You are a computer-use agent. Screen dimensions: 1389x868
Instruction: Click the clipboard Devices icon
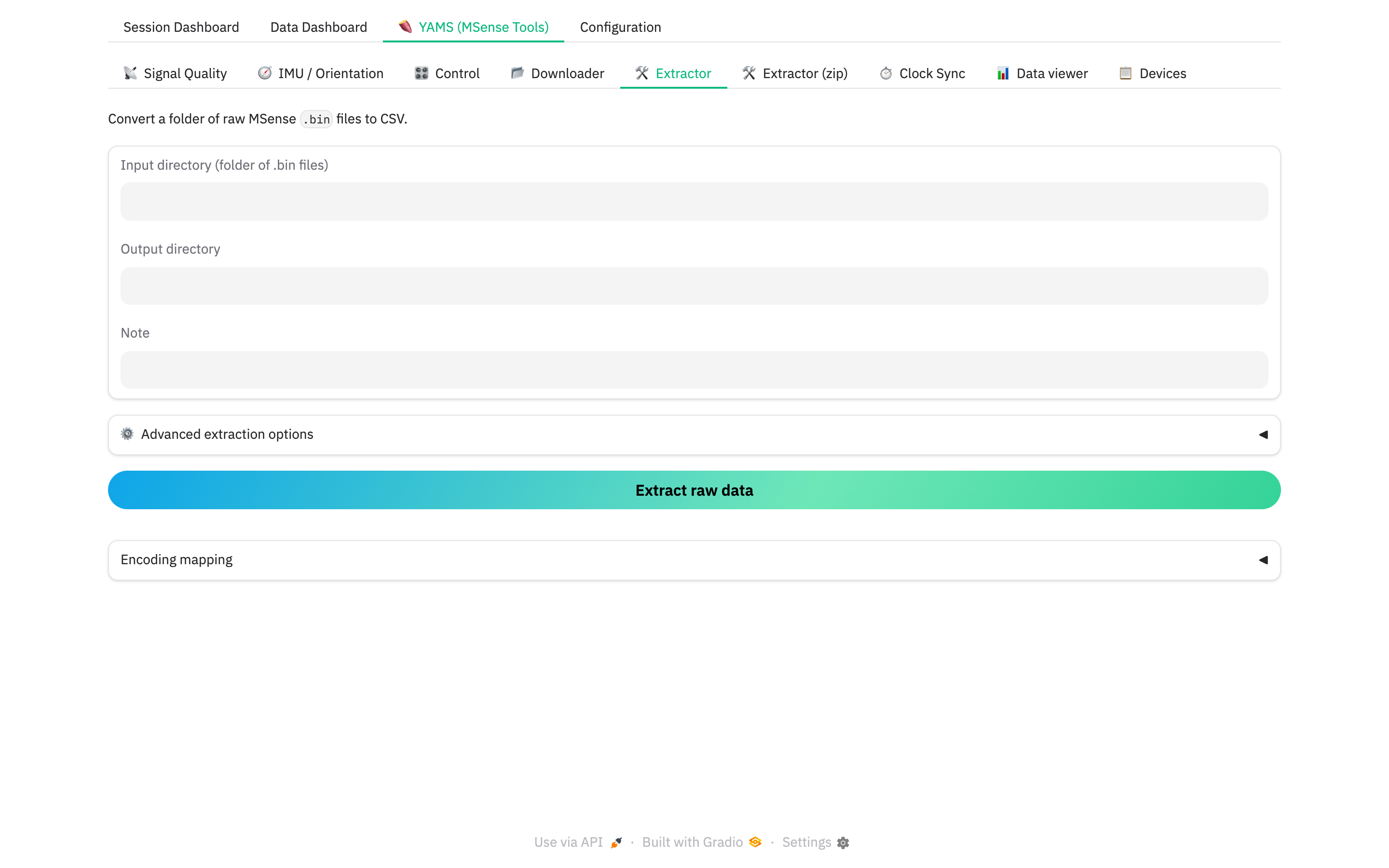tap(1126, 73)
